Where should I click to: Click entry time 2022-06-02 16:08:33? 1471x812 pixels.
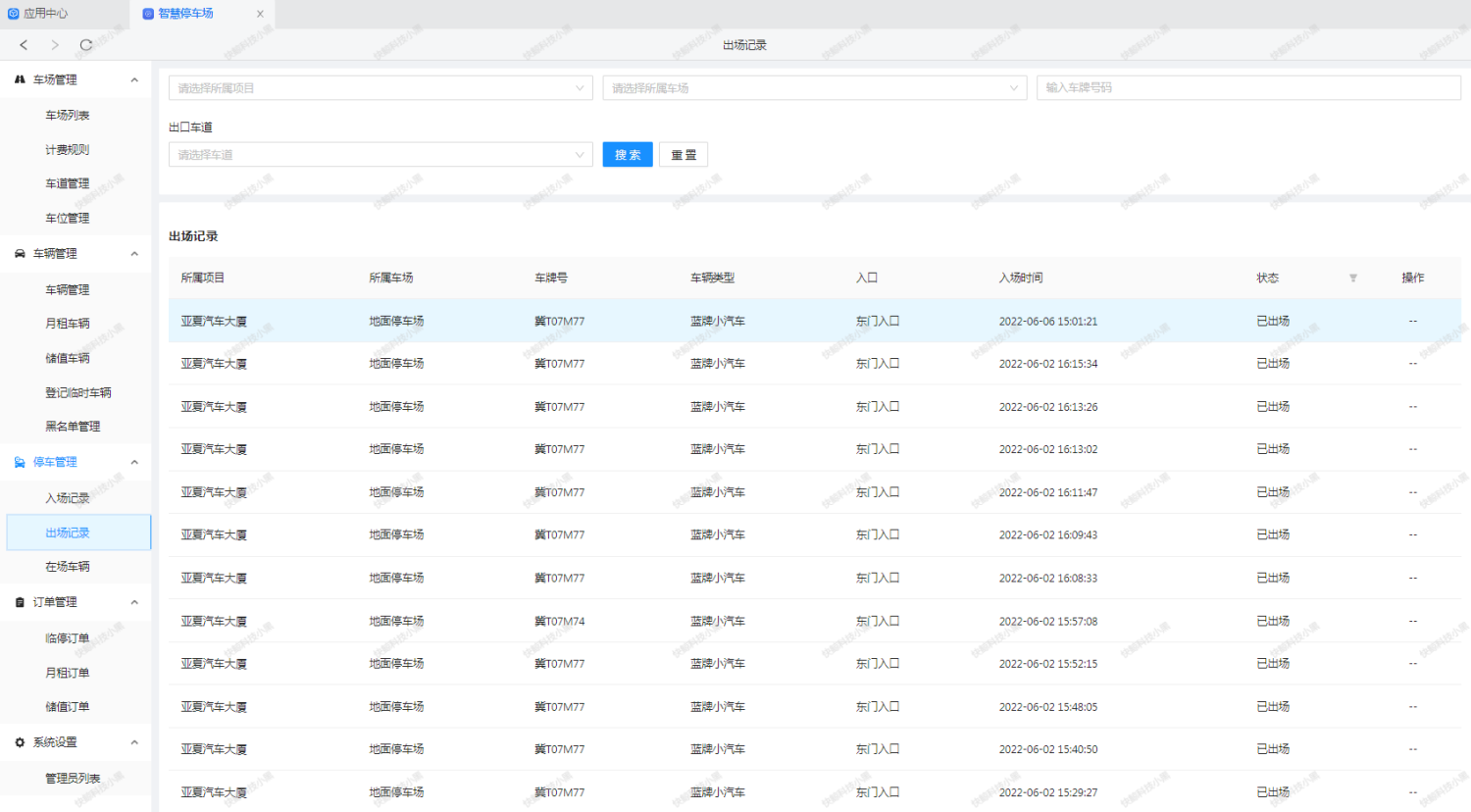(1048, 579)
